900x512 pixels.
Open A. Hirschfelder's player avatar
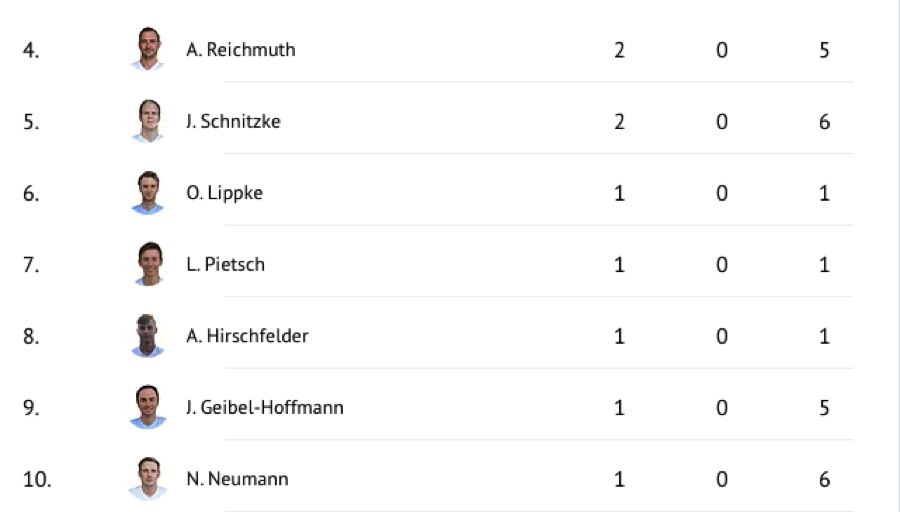coord(147,336)
